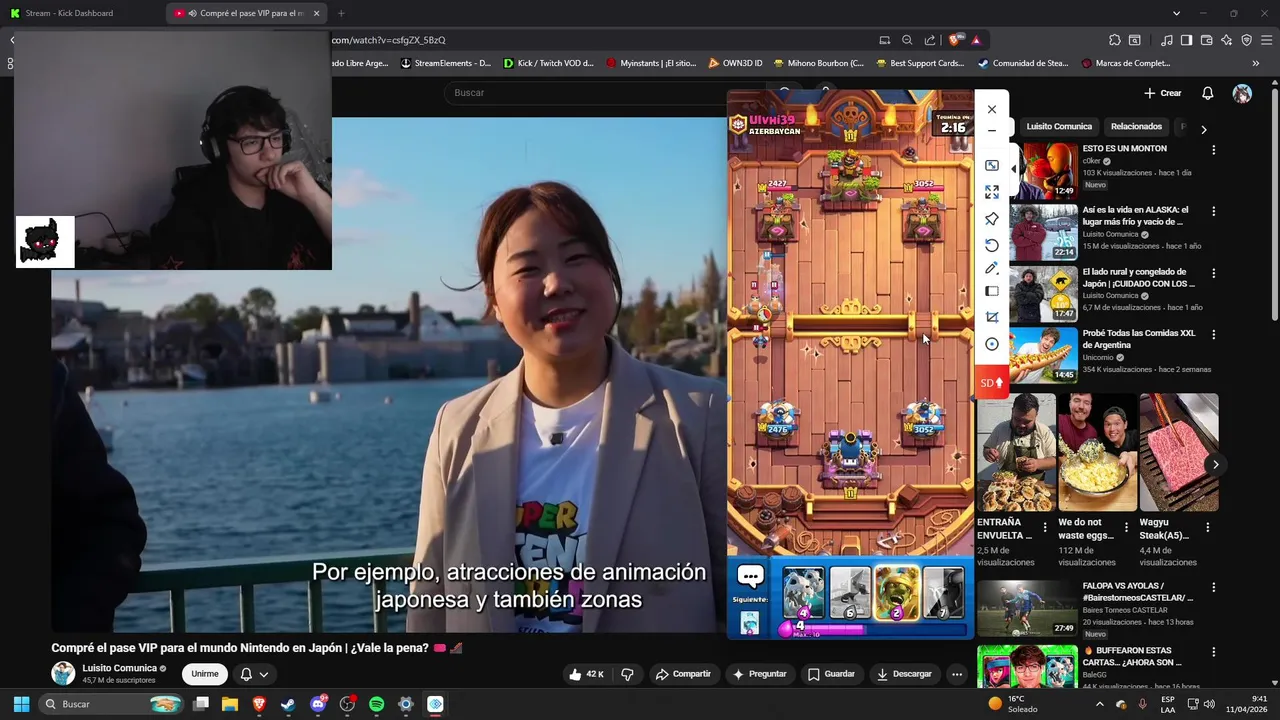Image resolution: width=1280 pixels, height=720 pixels.
Task: Open options for rural Japón video
Action: click(1214, 273)
